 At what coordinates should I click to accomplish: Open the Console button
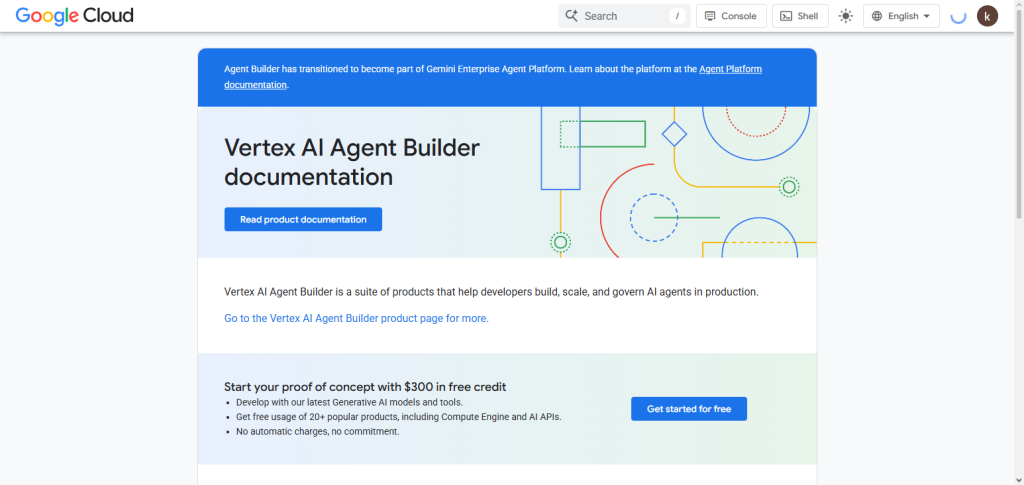(731, 16)
